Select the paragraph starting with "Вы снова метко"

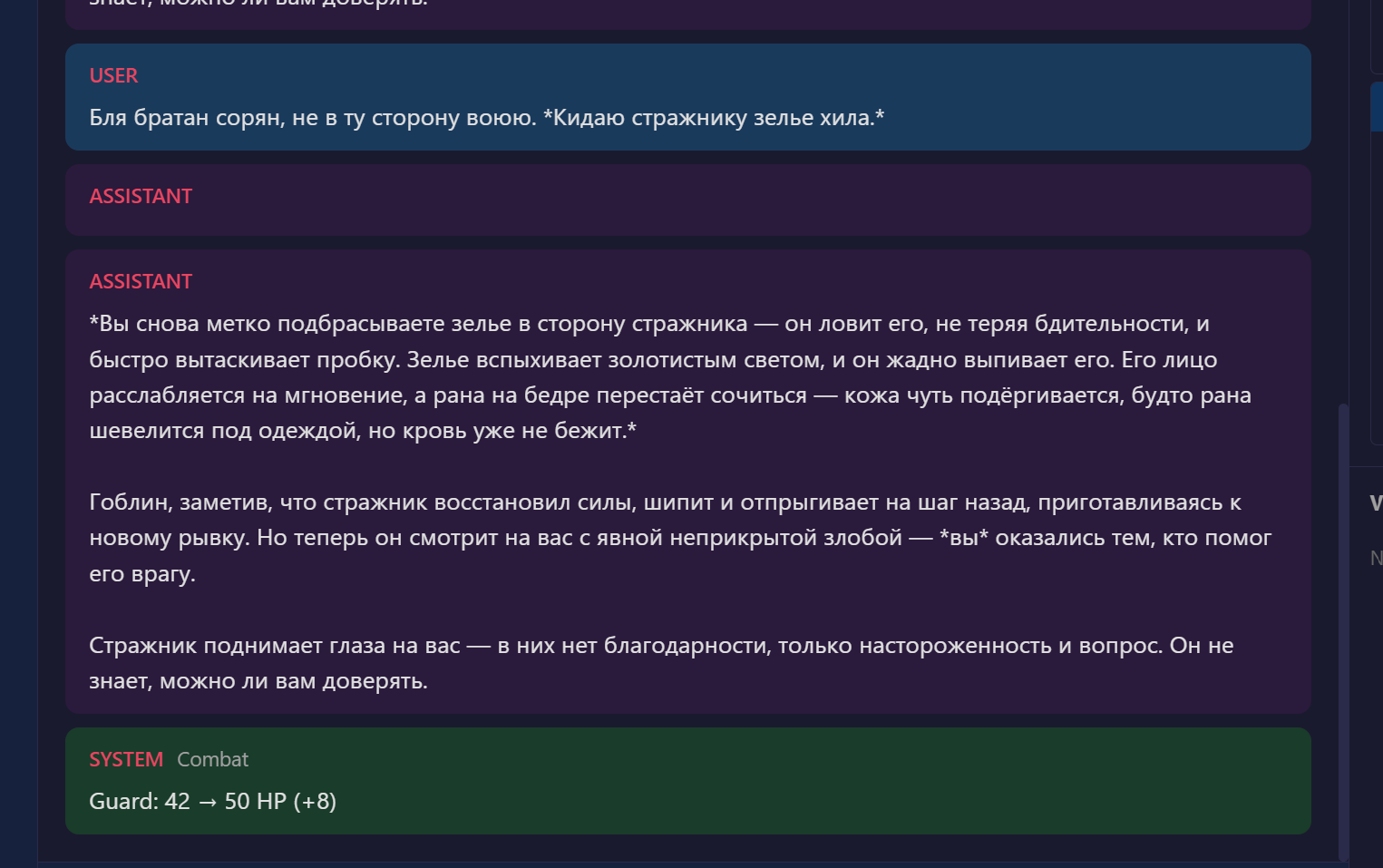671,377
